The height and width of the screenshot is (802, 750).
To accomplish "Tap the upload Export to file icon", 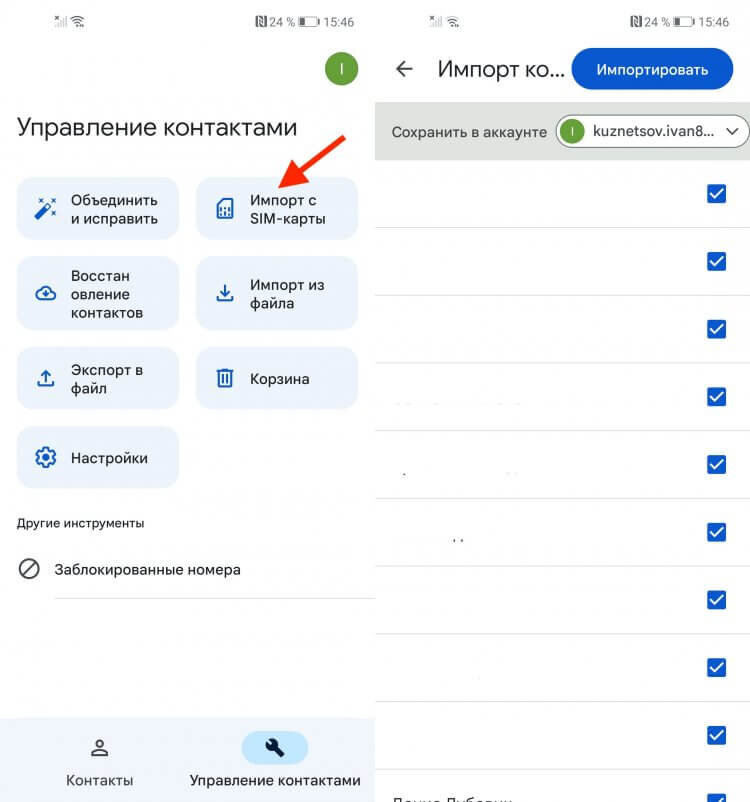I will coord(46,378).
